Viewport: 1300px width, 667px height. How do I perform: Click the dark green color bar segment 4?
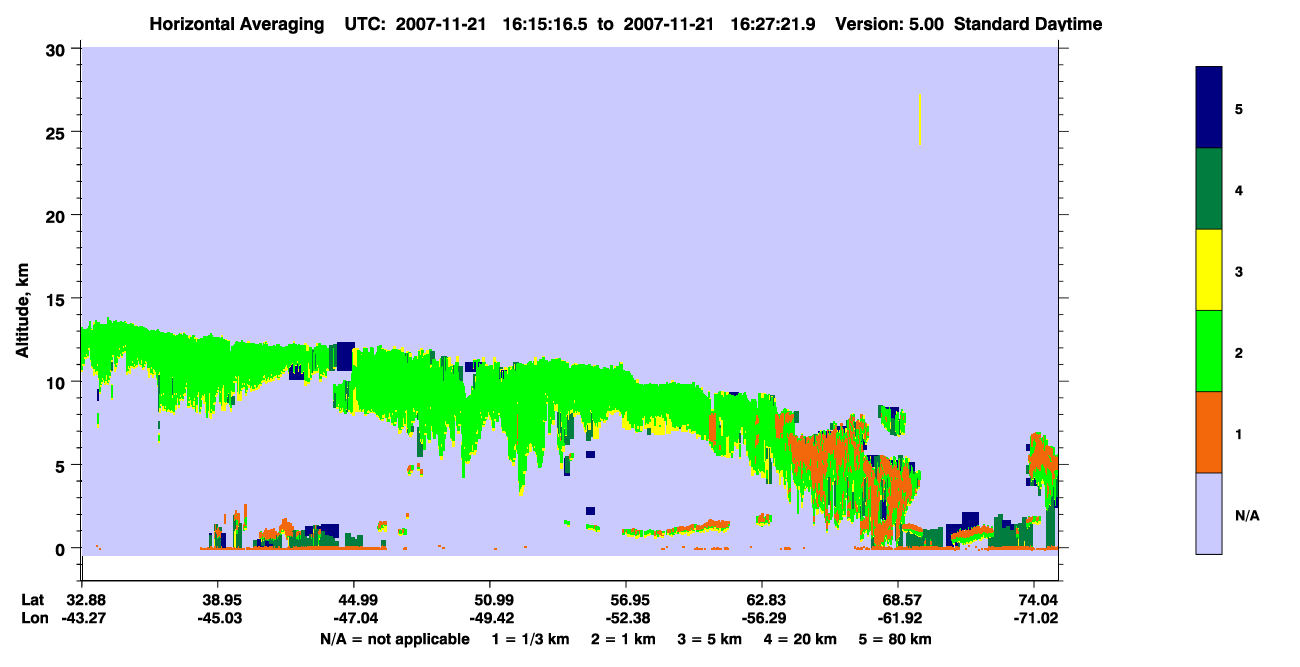(x=1209, y=189)
